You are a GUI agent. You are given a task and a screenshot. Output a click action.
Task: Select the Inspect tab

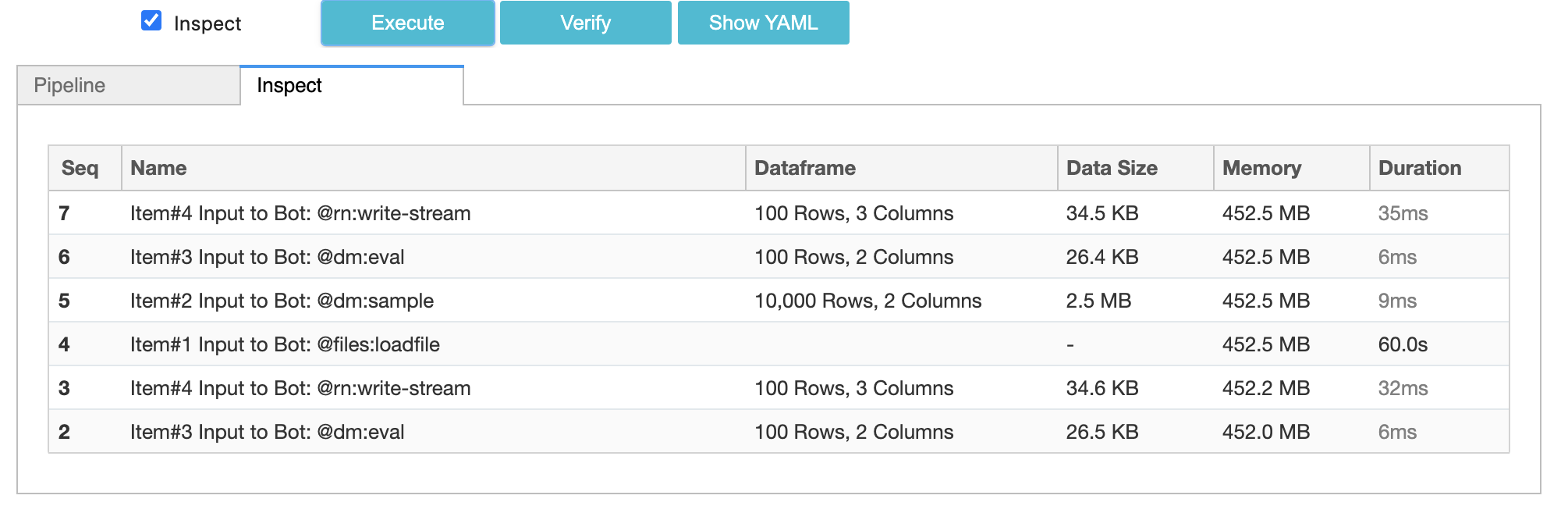[351, 85]
